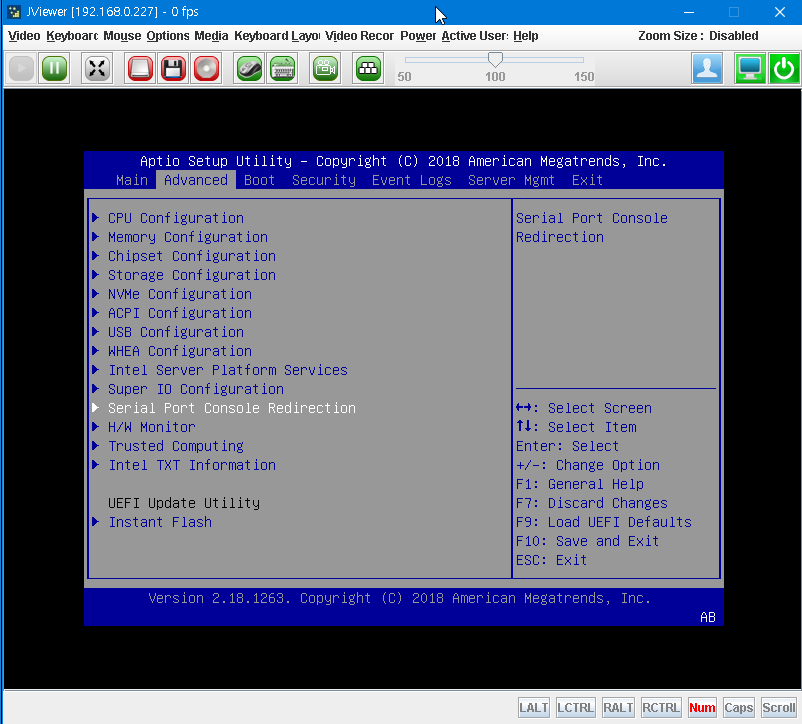Image resolution: width=802 pixels, height=724 pixels.
Task: Open the Keyboard Layout menu
Action: 277,36
